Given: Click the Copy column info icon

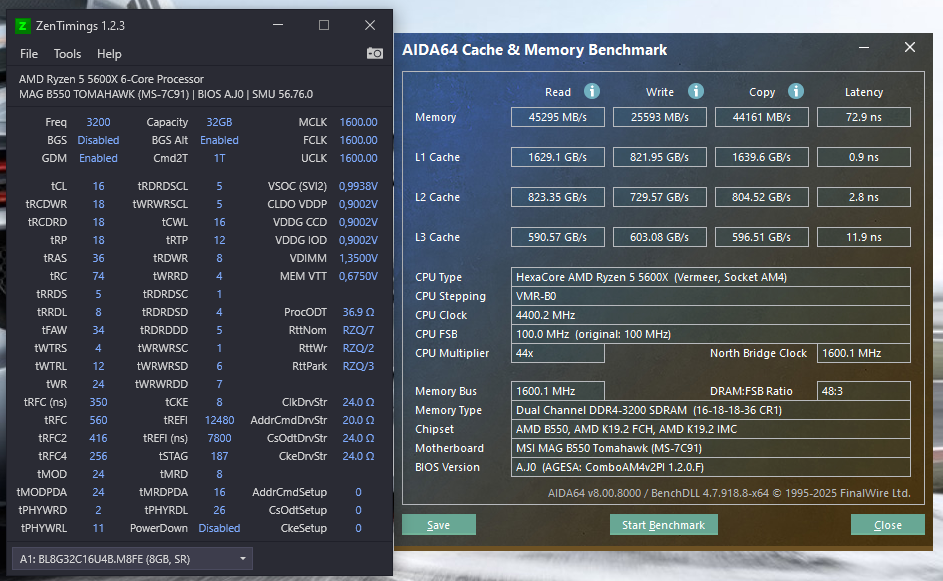Looking at the screenshot, I should [796, 91].
